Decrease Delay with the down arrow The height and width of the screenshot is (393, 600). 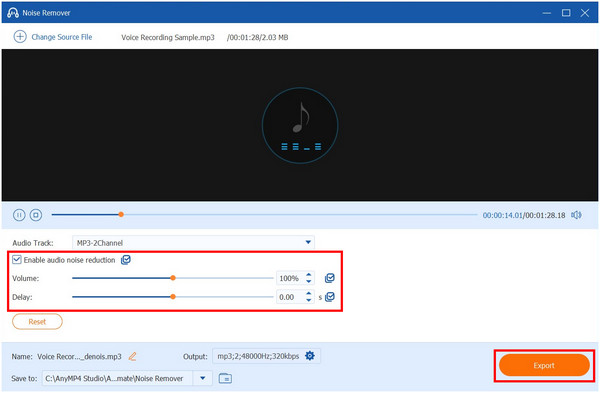click(x=309, y=300)
